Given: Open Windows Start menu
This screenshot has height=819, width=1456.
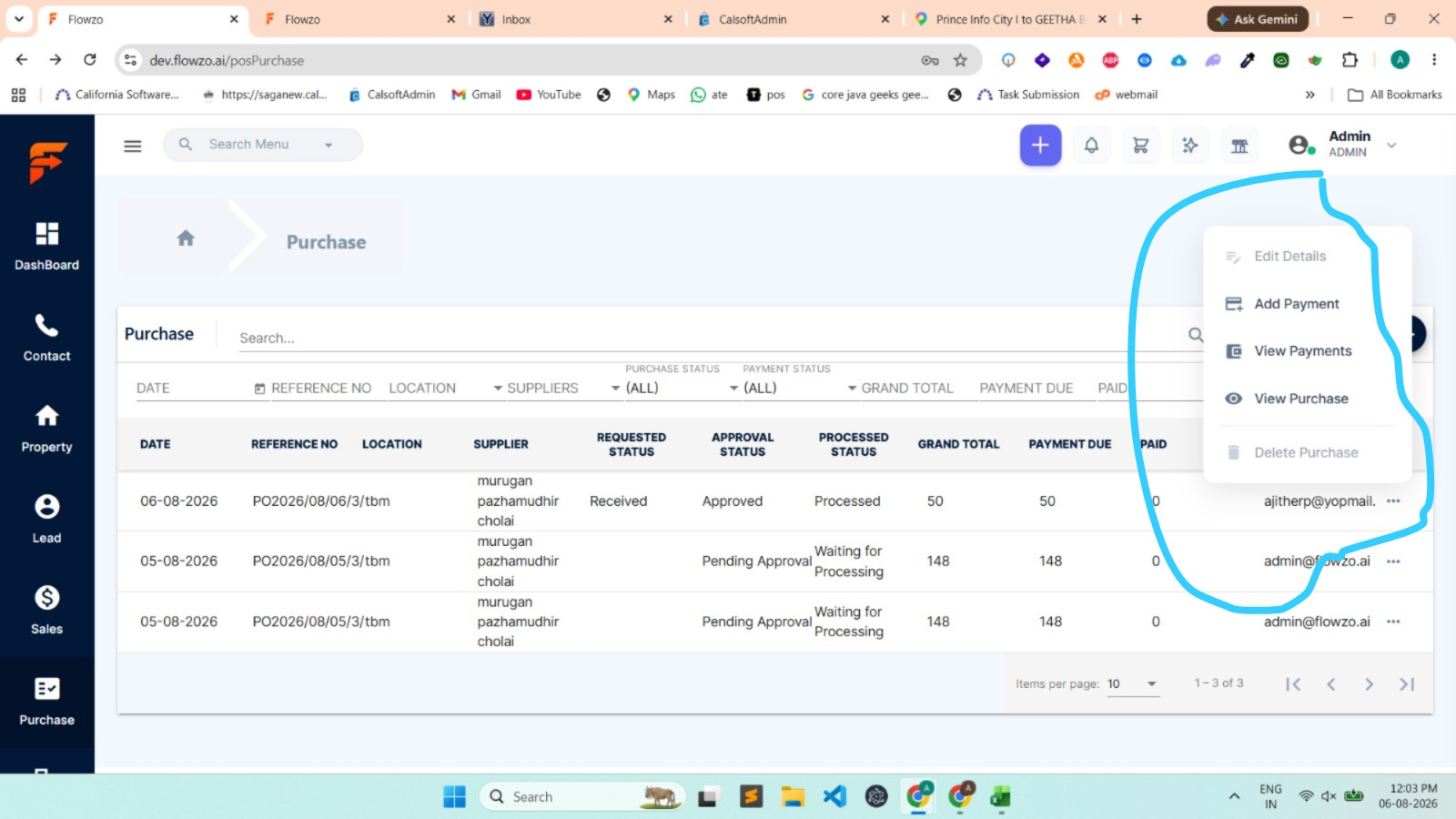Looking at the screenshot, I should [454, 797].
